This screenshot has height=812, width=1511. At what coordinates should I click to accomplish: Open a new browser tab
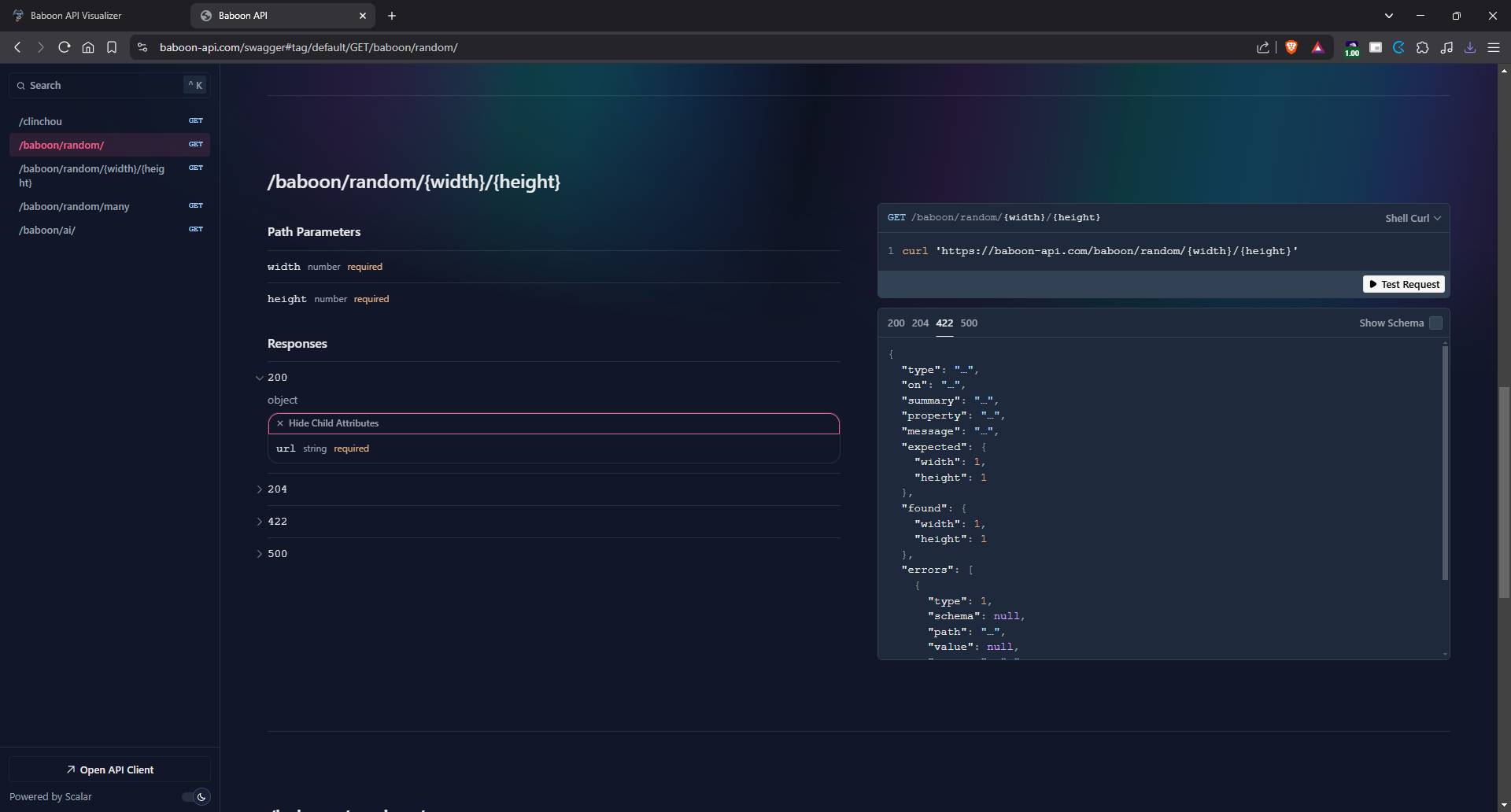click(392, 16)
